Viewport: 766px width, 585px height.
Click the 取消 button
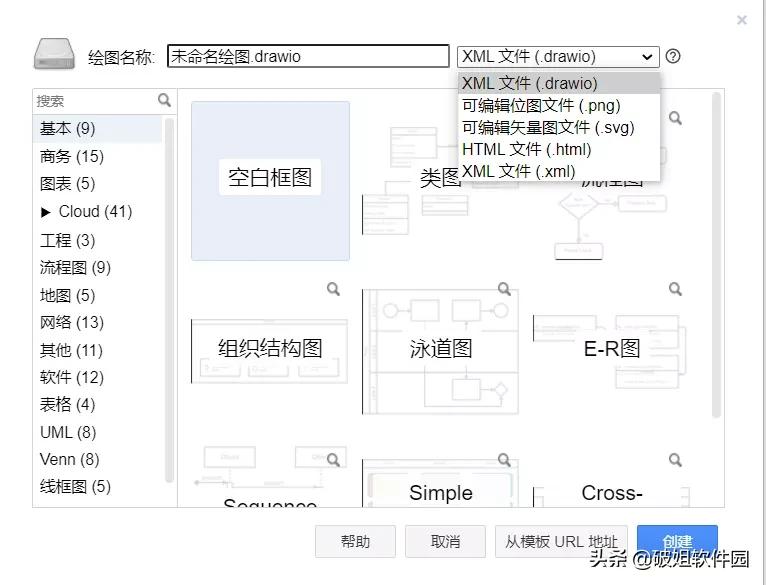445,542
